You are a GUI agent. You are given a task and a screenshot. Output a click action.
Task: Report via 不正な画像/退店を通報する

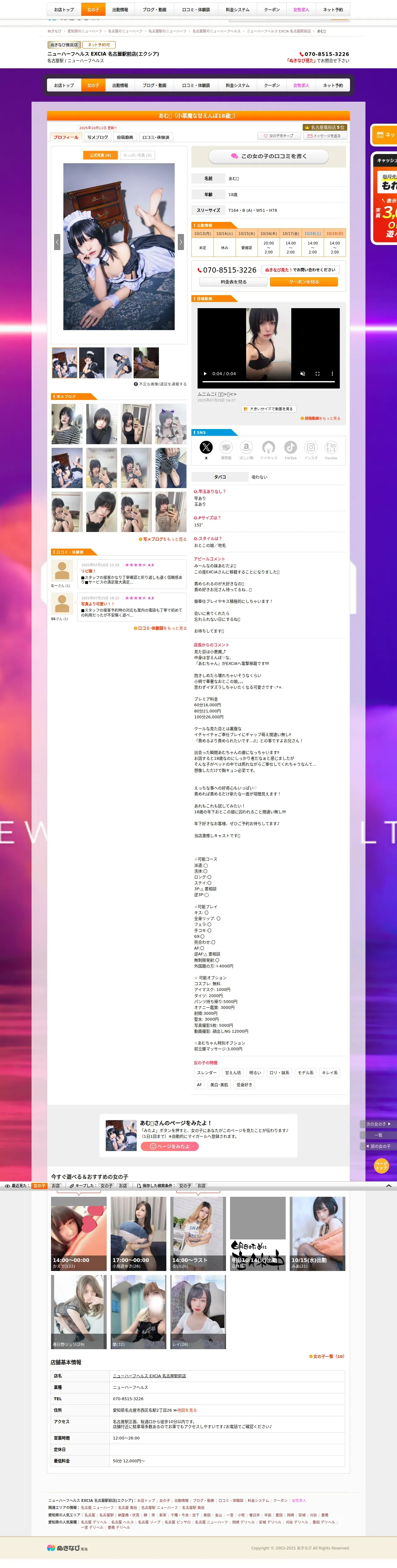point(160,384)
